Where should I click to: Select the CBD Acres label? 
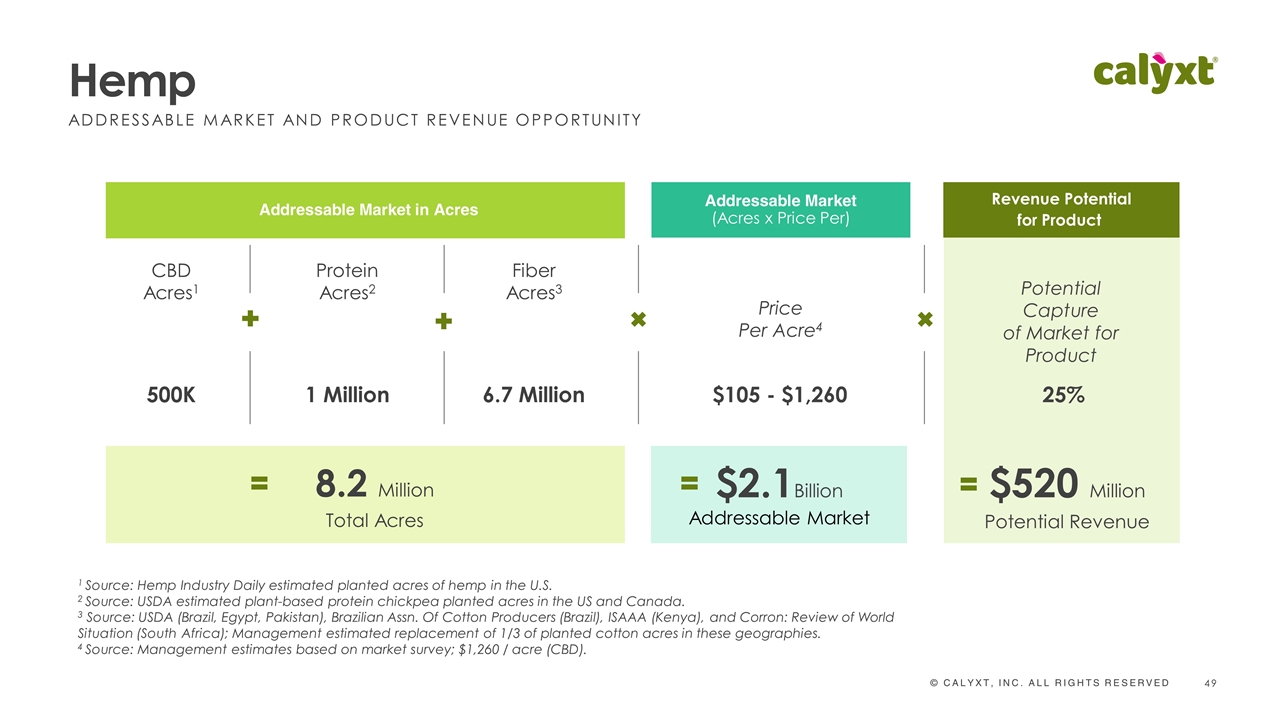(x=171, y=282)
